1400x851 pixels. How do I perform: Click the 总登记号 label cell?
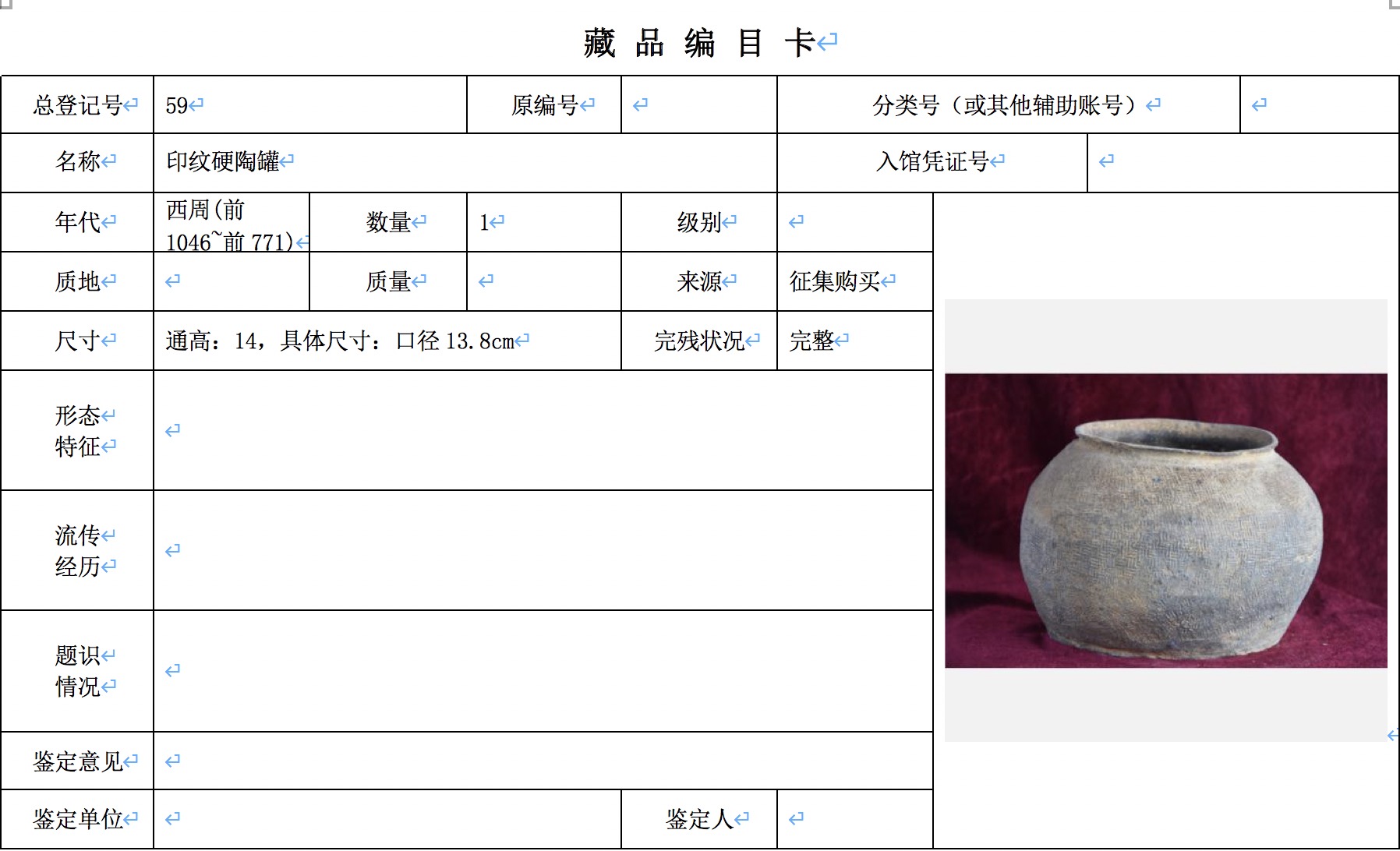(77, 104)
